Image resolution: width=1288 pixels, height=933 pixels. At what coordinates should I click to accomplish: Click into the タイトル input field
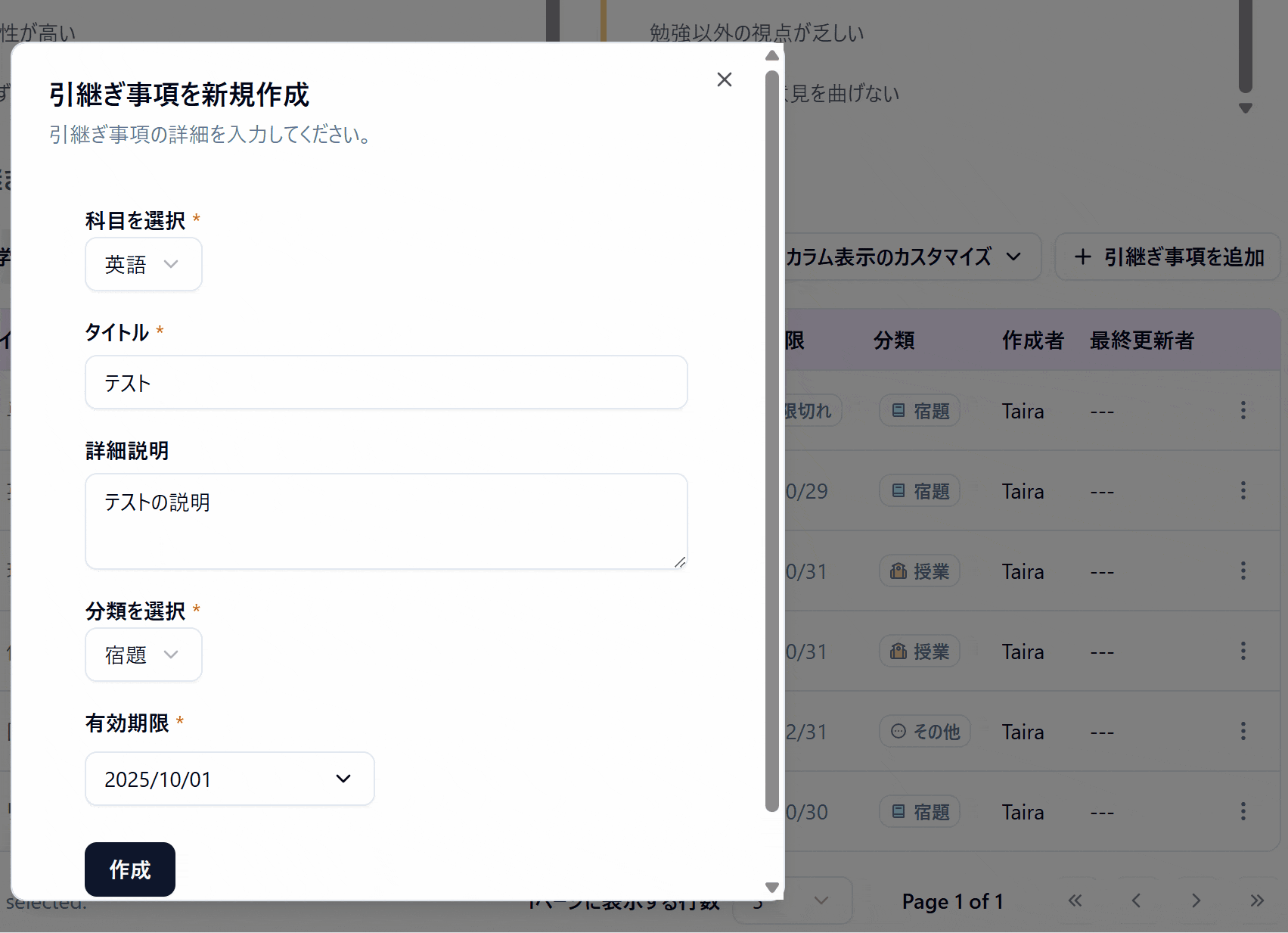(x=386, y=382)
